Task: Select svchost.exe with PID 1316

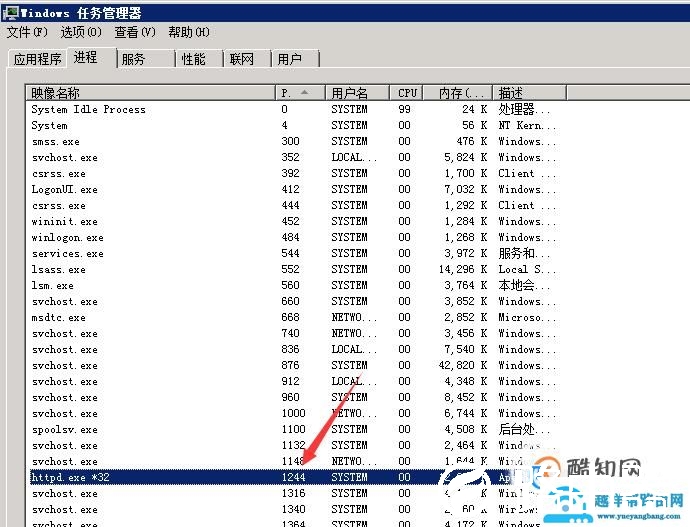Action: 295,493
